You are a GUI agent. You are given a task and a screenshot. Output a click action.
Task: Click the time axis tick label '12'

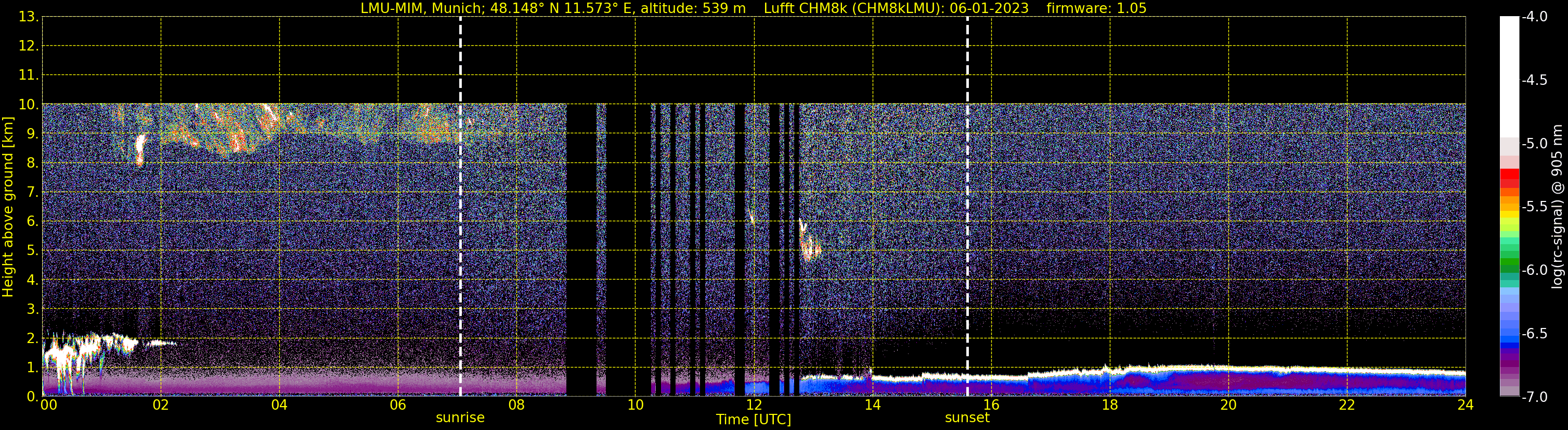(x=754, y=405)
